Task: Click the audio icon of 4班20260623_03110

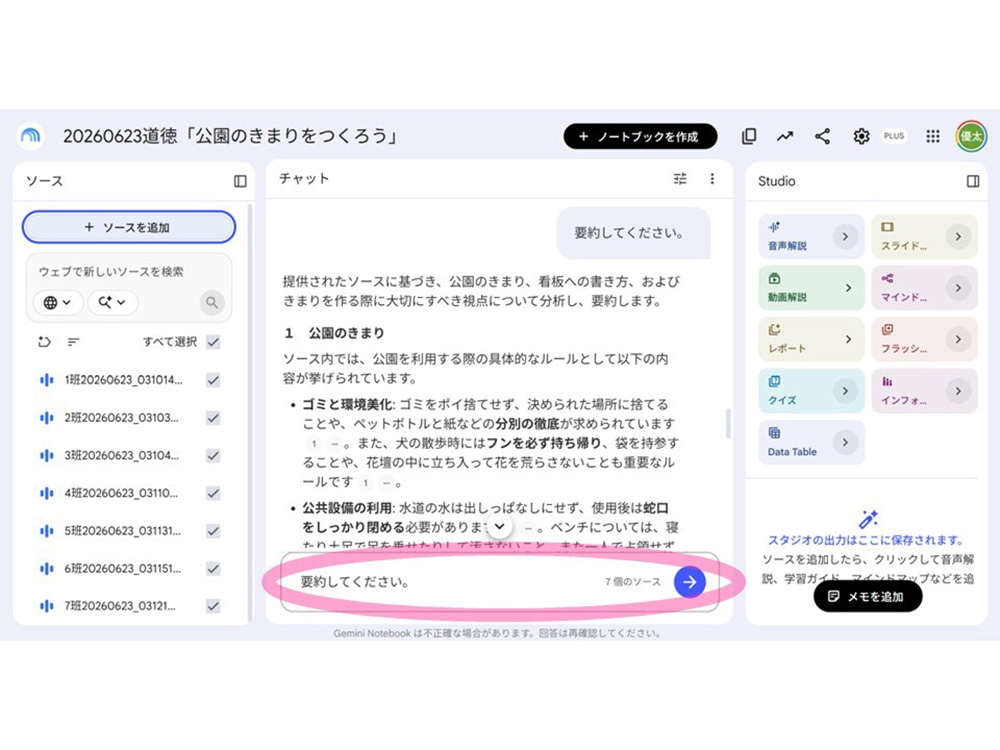Action: coord(47,493)
